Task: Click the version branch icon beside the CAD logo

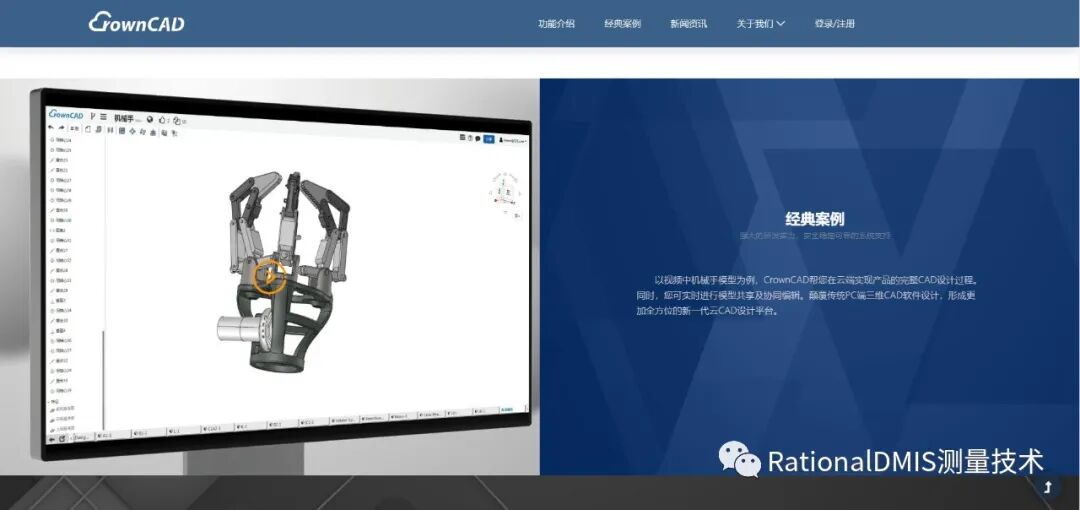Action: click(x=92, y=116)
